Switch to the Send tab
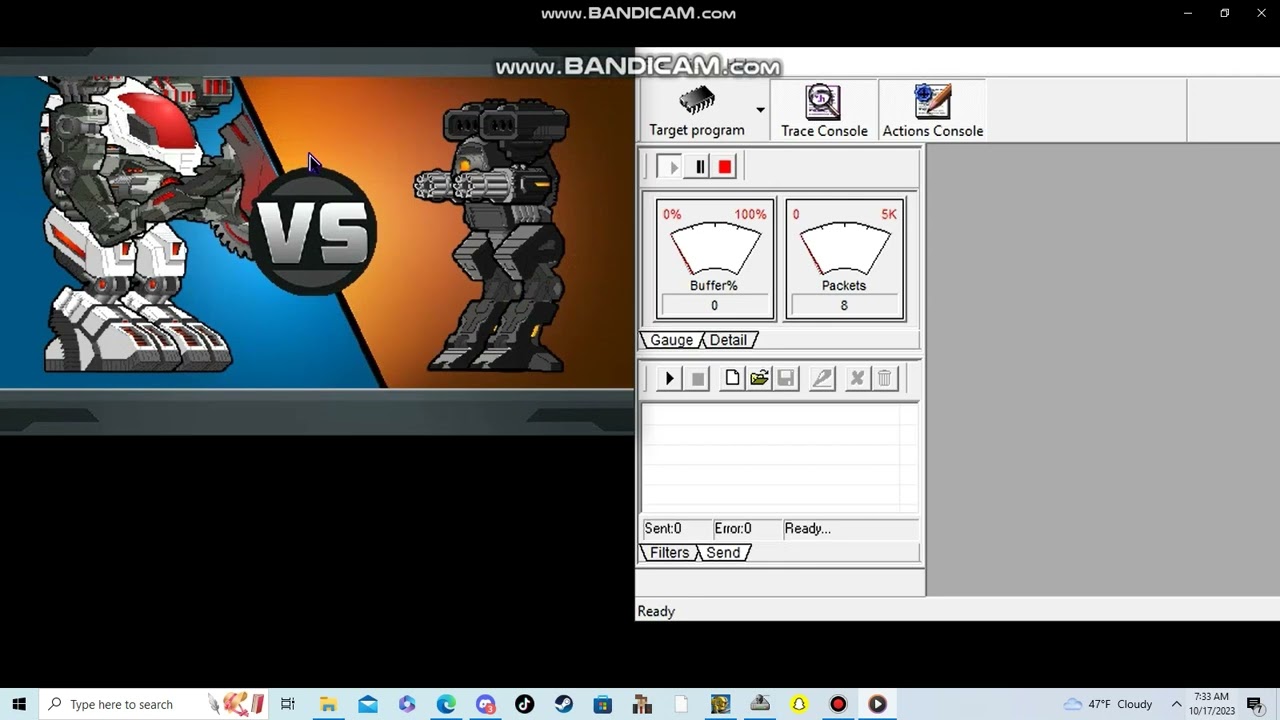 723,553
